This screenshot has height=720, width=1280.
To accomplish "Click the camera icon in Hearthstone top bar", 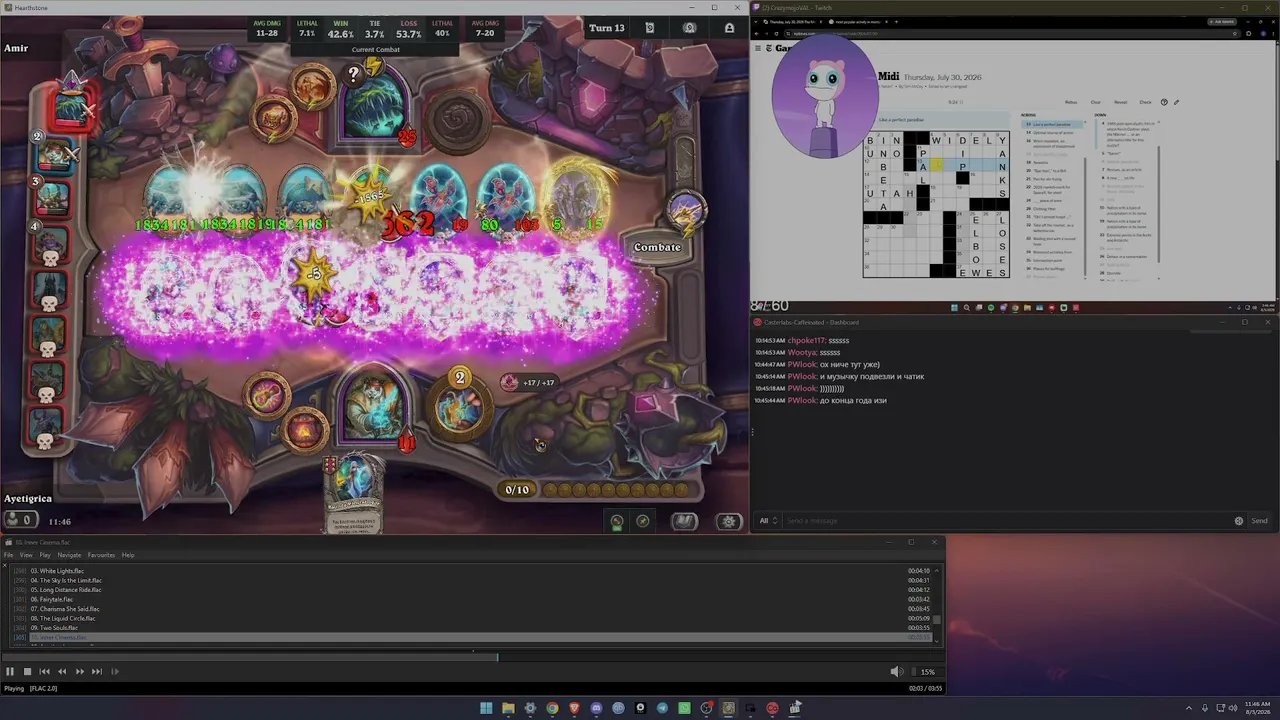I will point(689,28).
